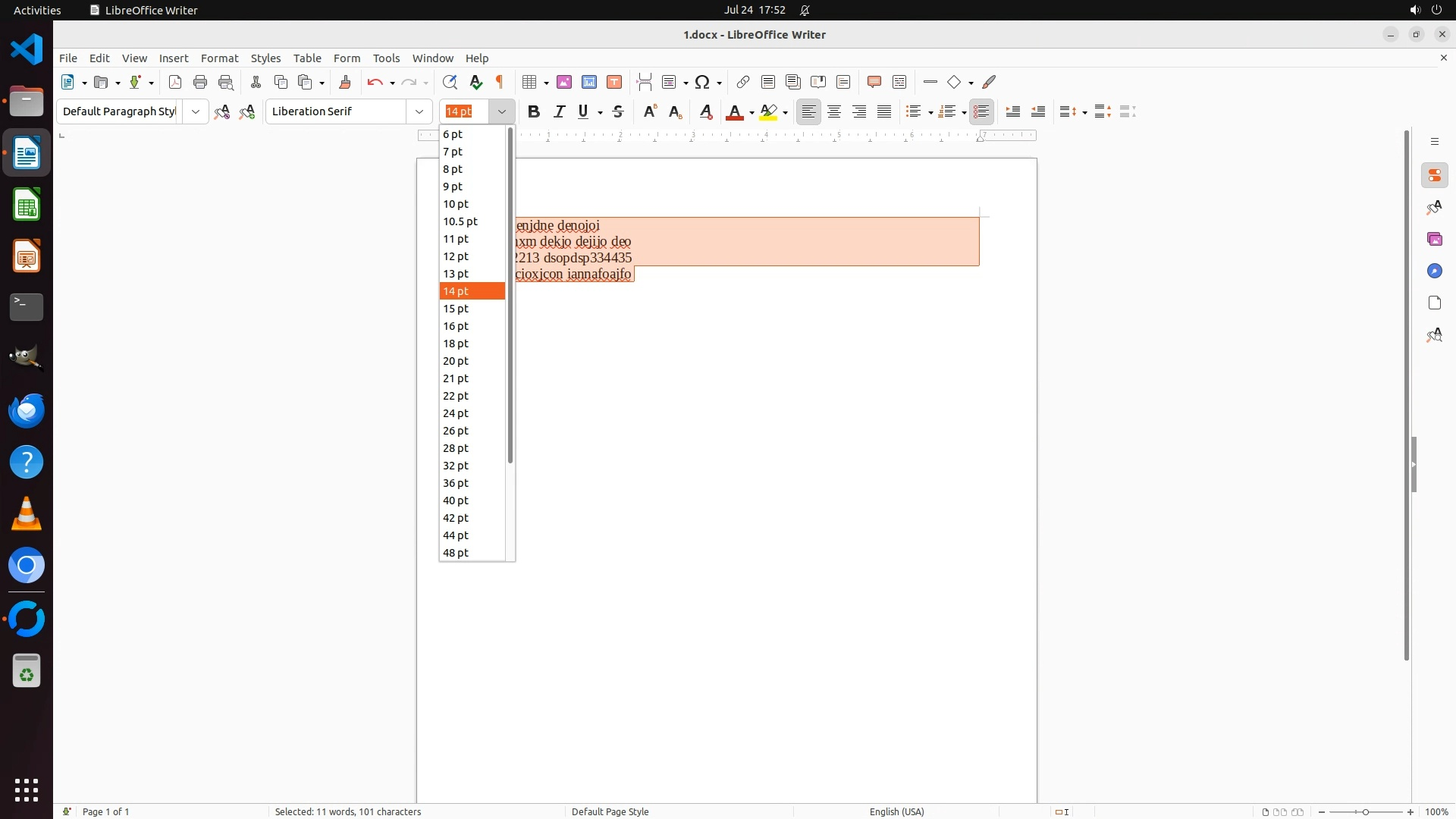Screen dimensions: 1456x819
Task: Toggle Bold formatting
Action: click(534, 111)
